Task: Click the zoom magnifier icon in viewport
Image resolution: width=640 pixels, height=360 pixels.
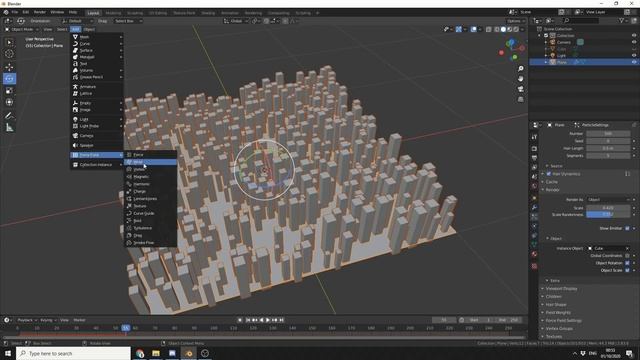Action: (x=520, y=69)
